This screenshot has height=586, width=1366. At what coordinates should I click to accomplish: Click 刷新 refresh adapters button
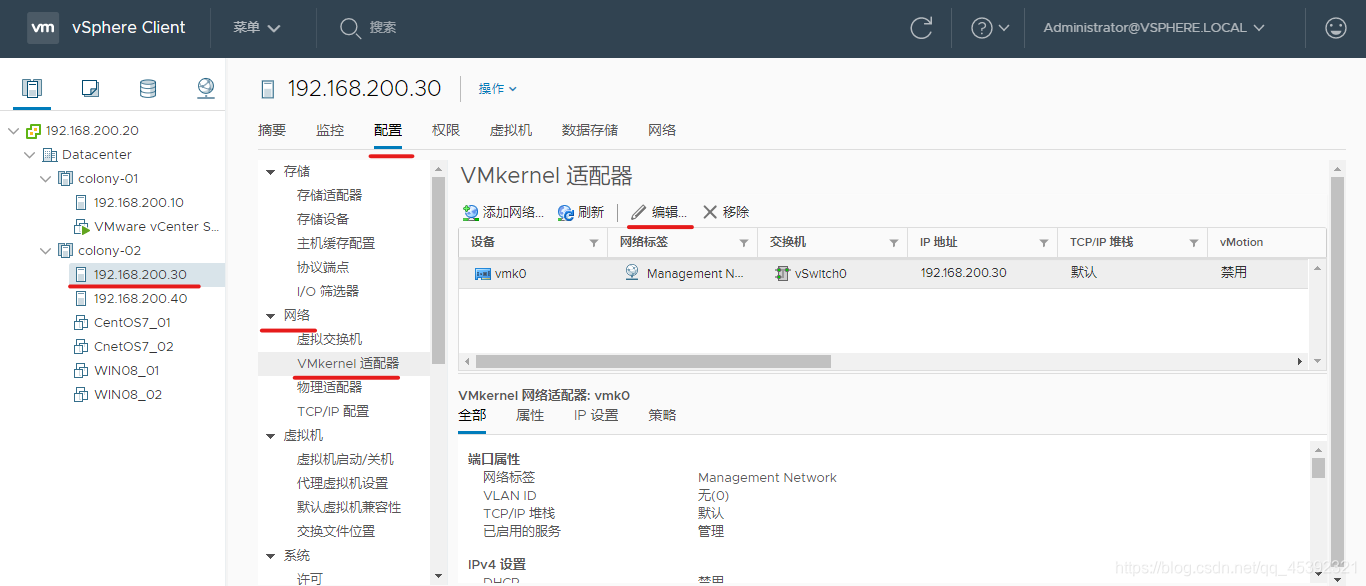coord(581,212)
